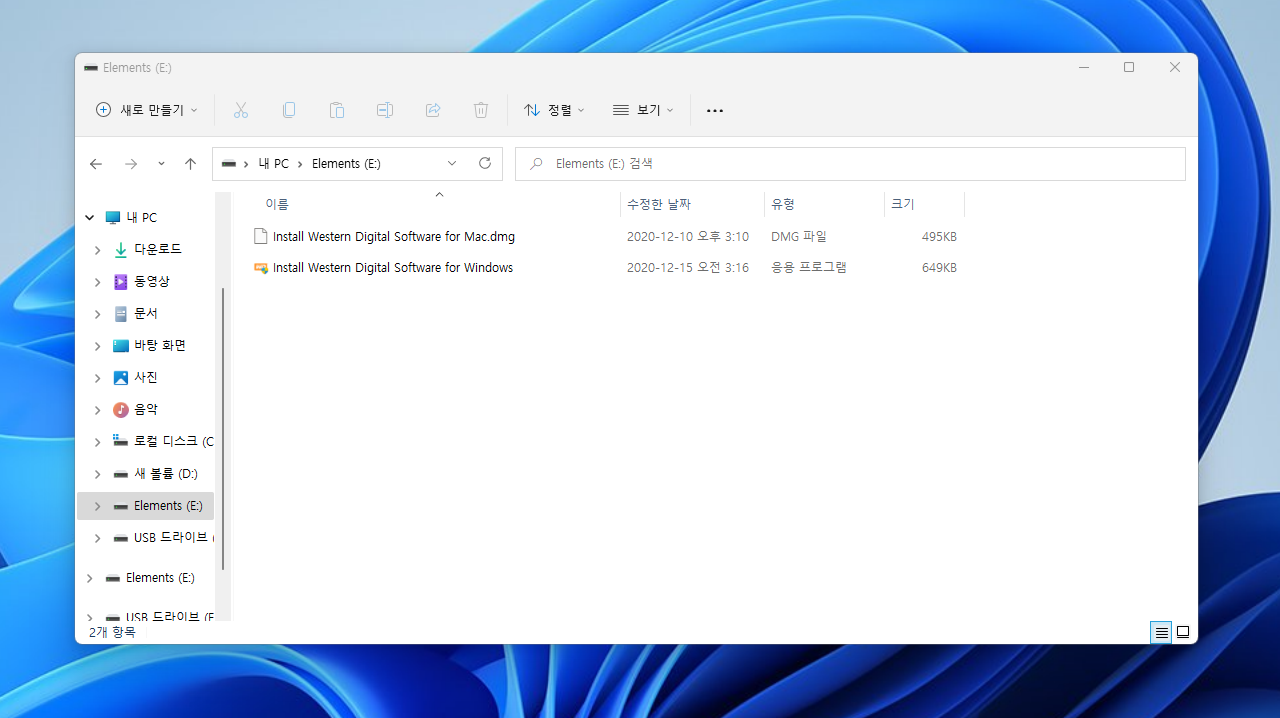Expand the 동영상 tree node
Viewport: 1280px width, 718px height.
click(x=97, y=282)
